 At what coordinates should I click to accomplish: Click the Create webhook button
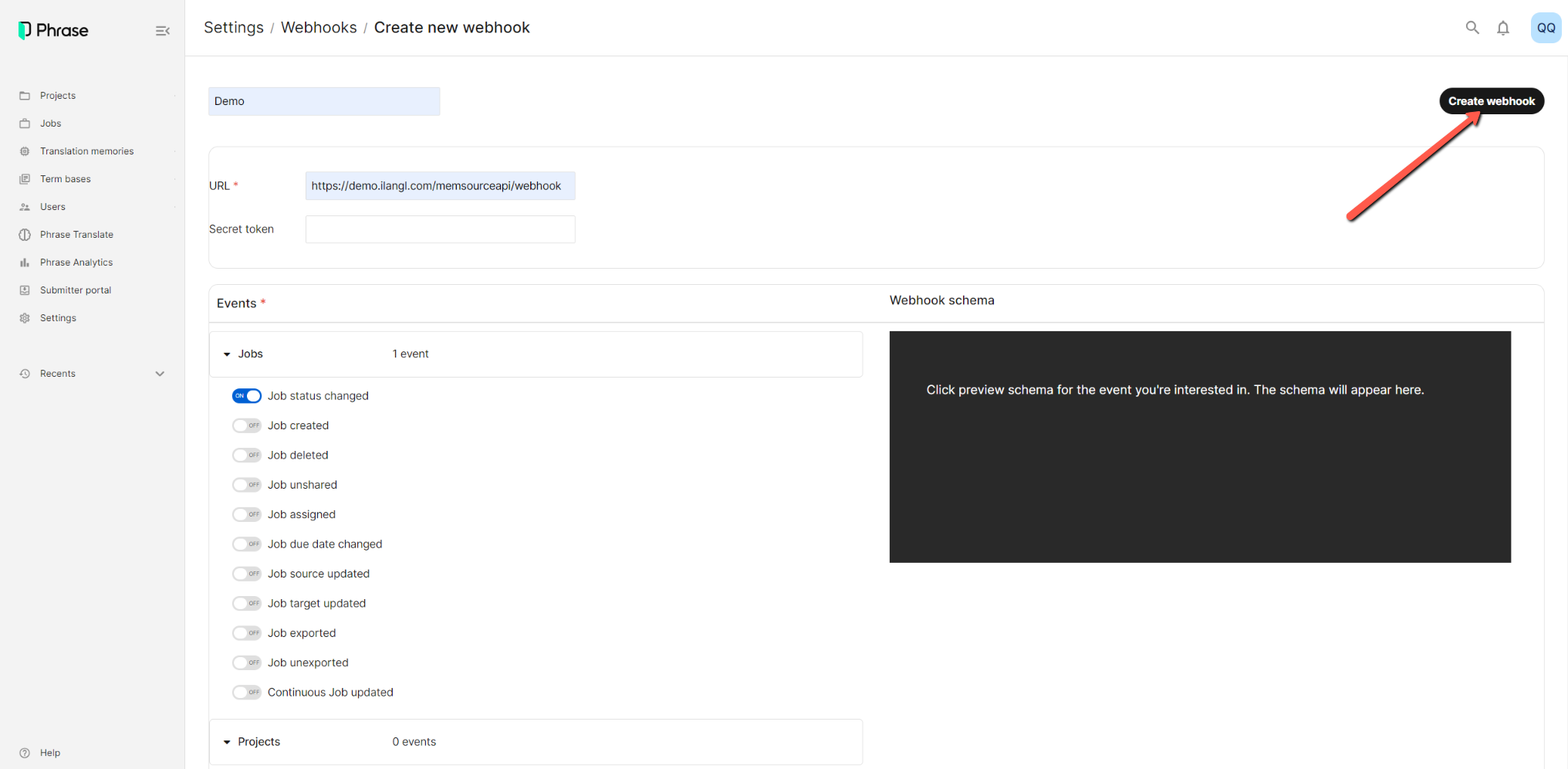[x=1491, y=101]
